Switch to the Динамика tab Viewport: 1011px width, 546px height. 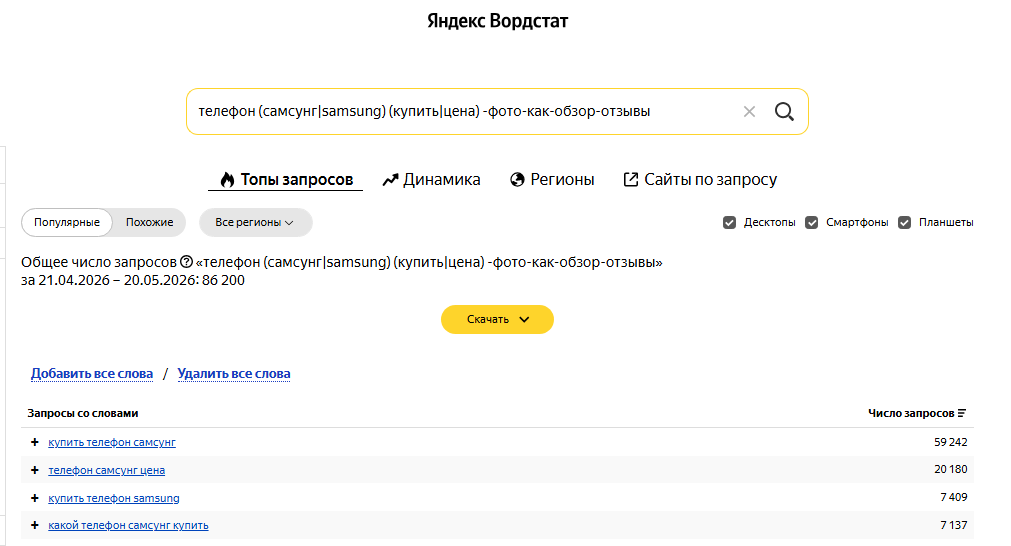coord(431,179)
